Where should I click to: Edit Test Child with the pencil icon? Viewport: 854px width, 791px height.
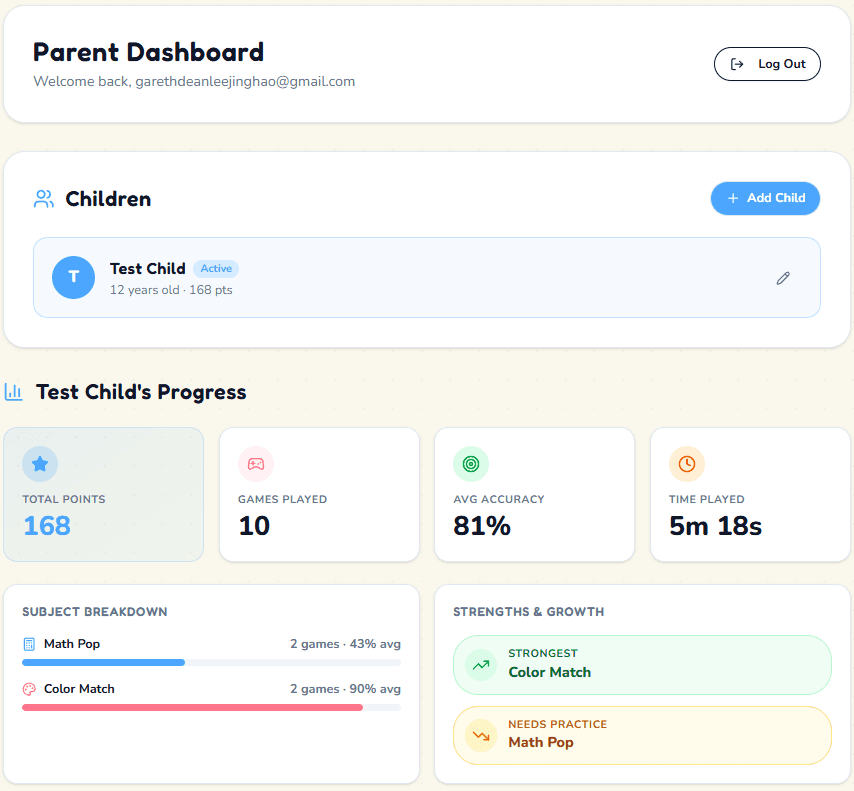[x=783, y=278]
